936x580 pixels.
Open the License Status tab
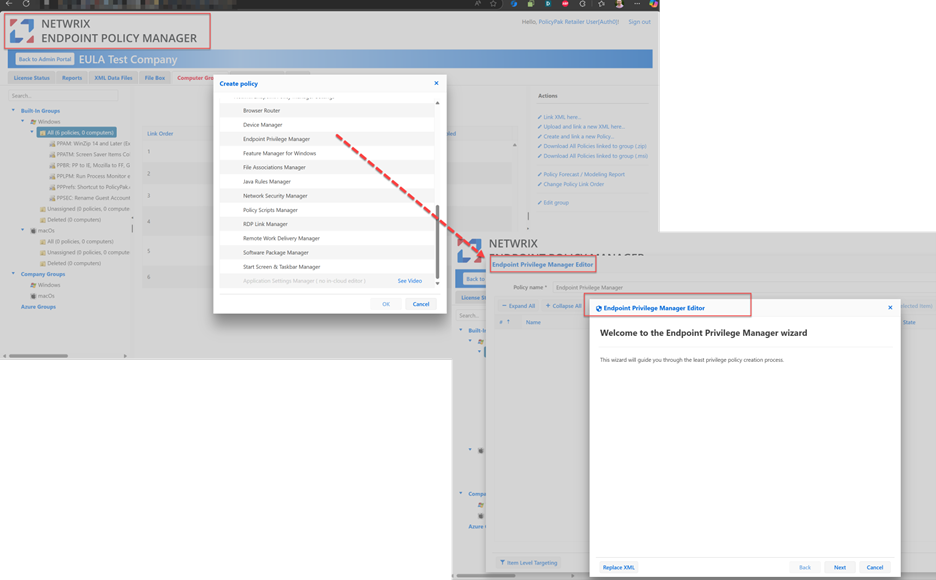click(x=33, y=77)
